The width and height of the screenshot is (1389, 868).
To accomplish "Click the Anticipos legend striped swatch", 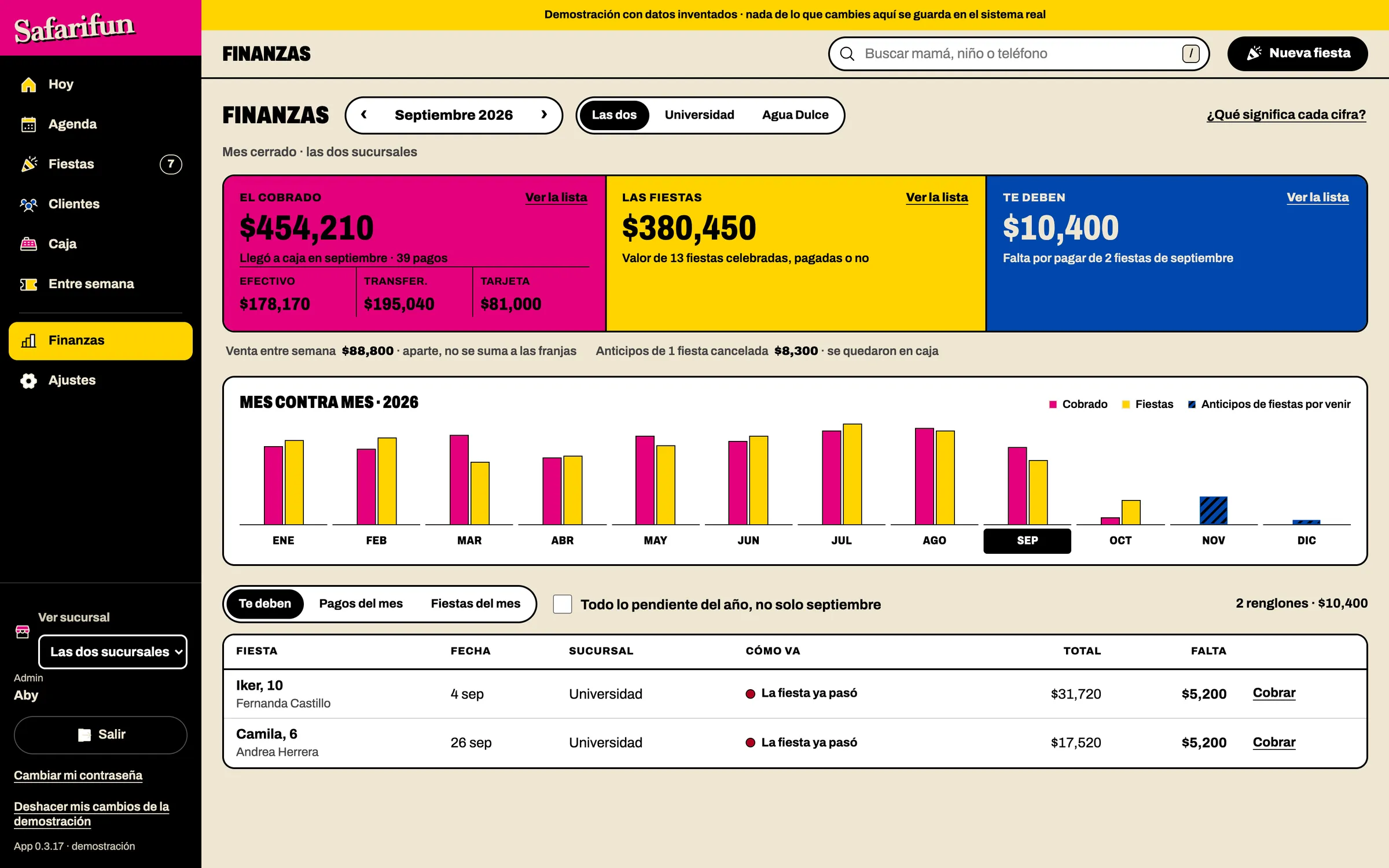I will [1192, 404].
